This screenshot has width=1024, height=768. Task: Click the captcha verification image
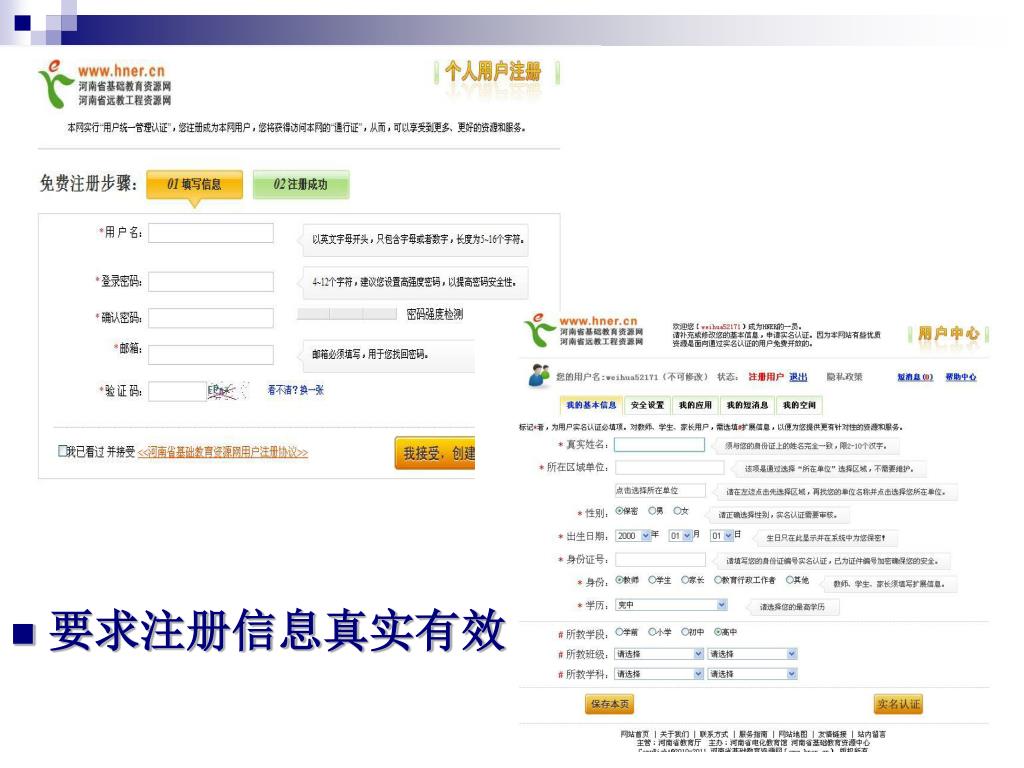tap(228, 391)
